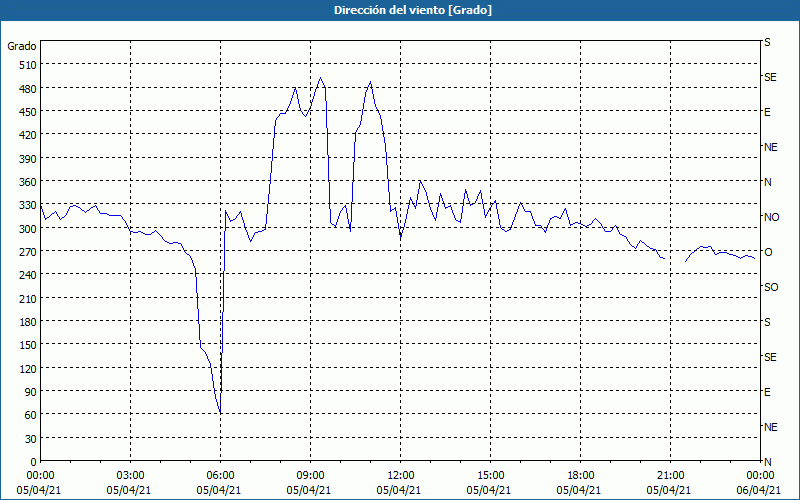
Task: Click the 'NE' compass label aligned with 30
Action: coord(771,427)
